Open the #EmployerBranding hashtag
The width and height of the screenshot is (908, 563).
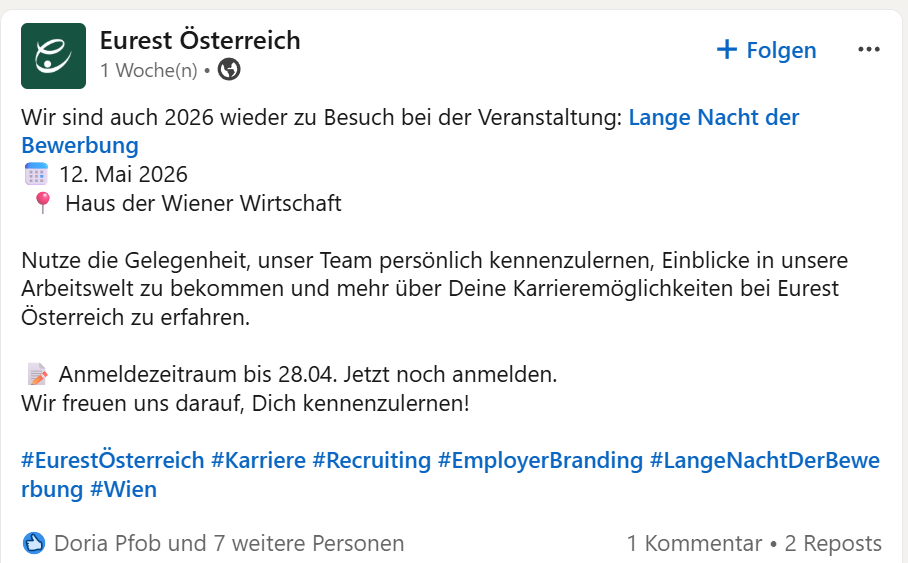(x=540, y=460)
